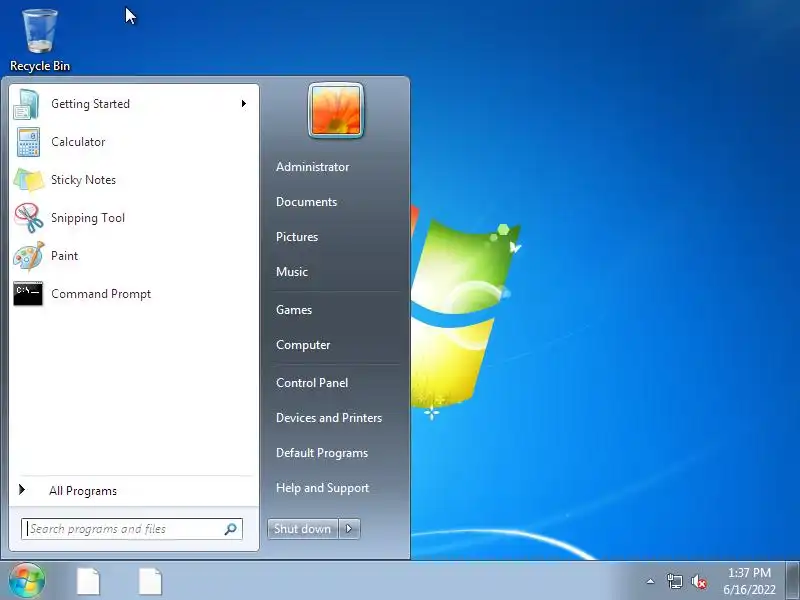The image size is (800, 600).
Task: Click the Shut down button
Action: coord(303,529)
